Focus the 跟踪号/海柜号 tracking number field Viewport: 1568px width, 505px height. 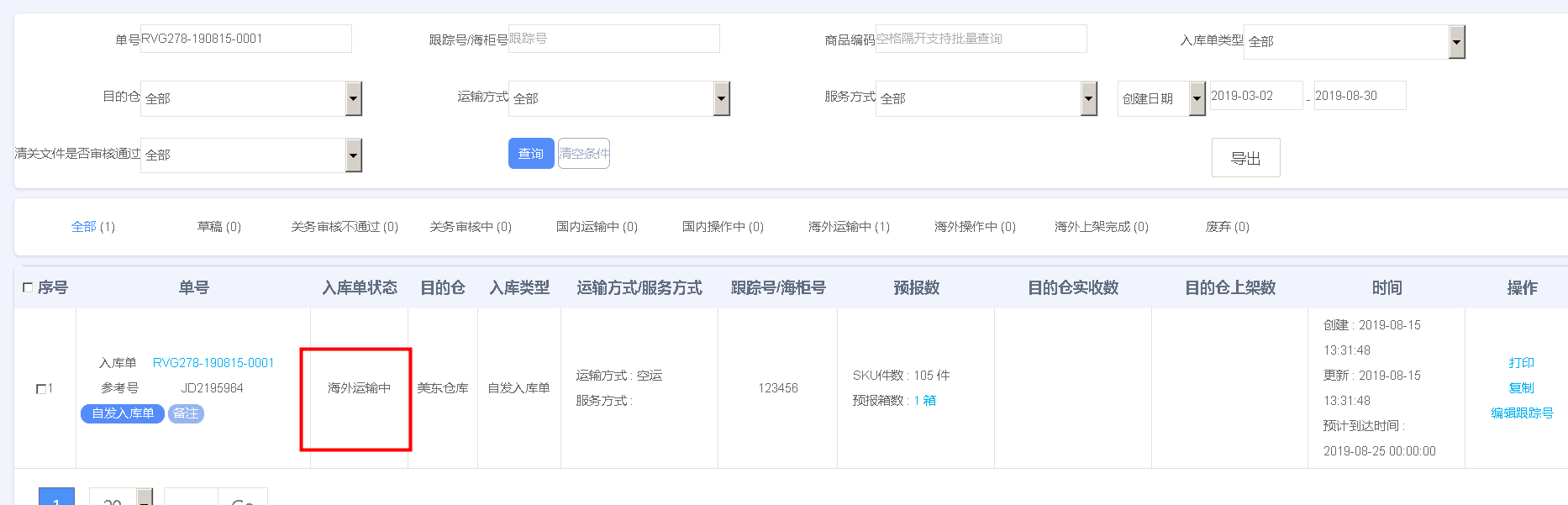click(x=613, y=39)
